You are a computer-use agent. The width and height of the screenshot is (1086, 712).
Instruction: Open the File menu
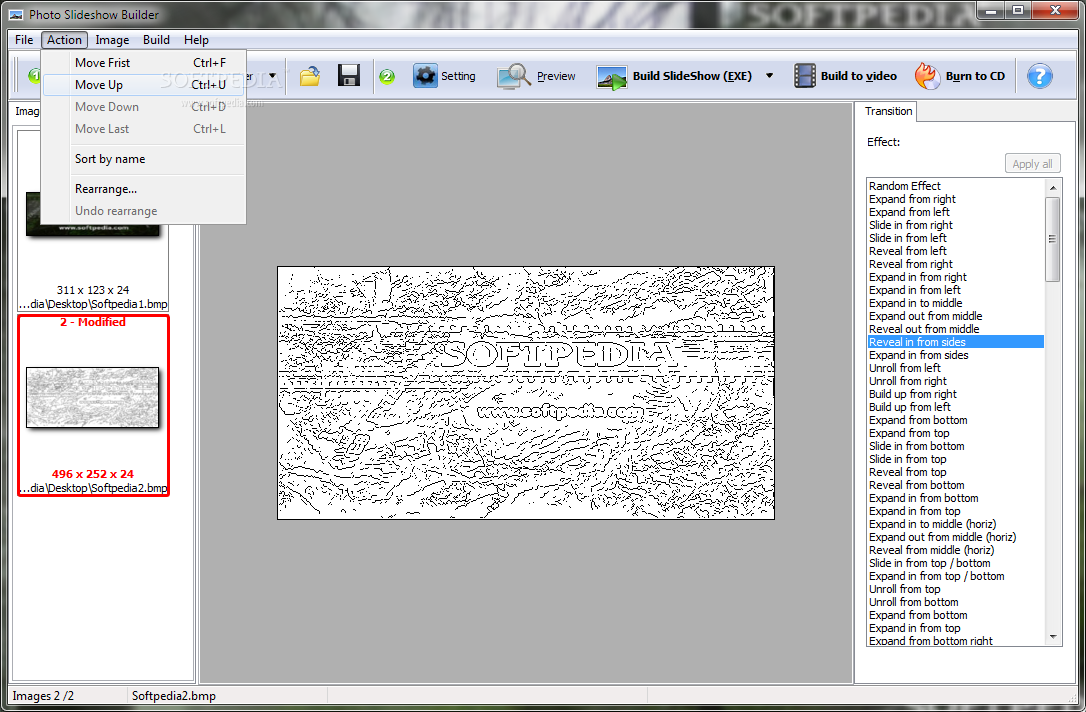[24, 39]
